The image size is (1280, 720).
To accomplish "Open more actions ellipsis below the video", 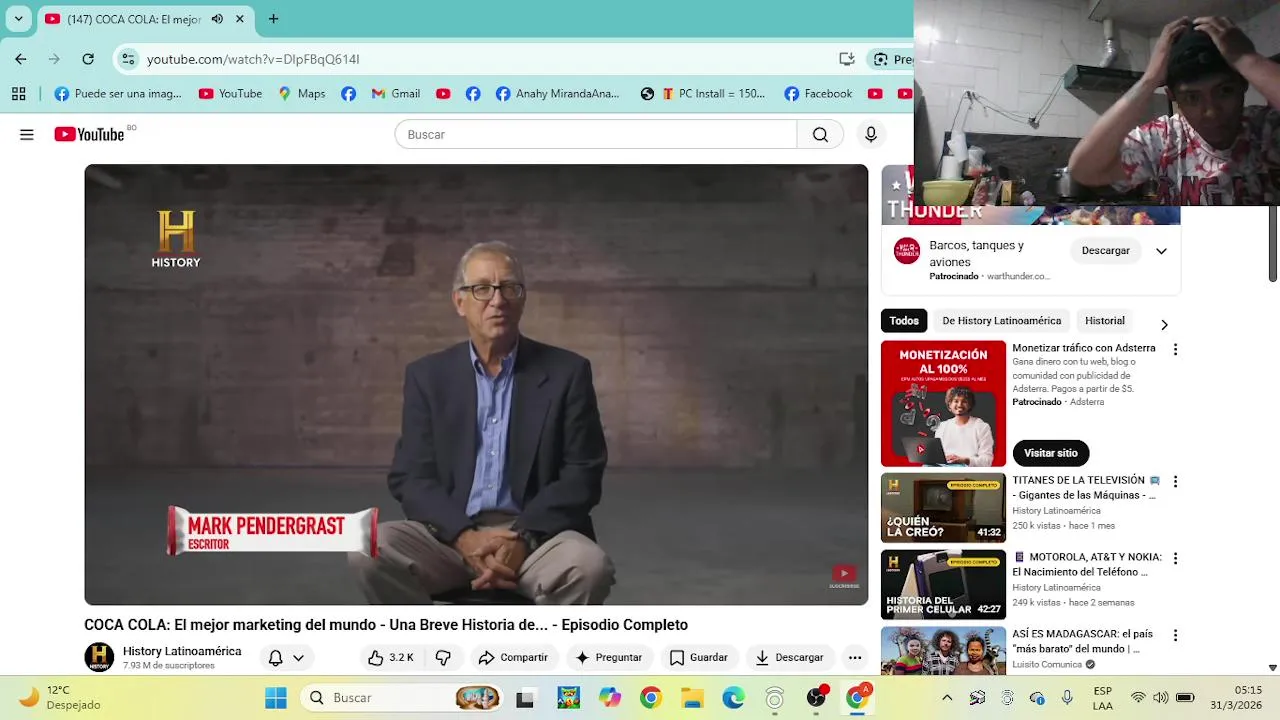I will tap(855, 657).
